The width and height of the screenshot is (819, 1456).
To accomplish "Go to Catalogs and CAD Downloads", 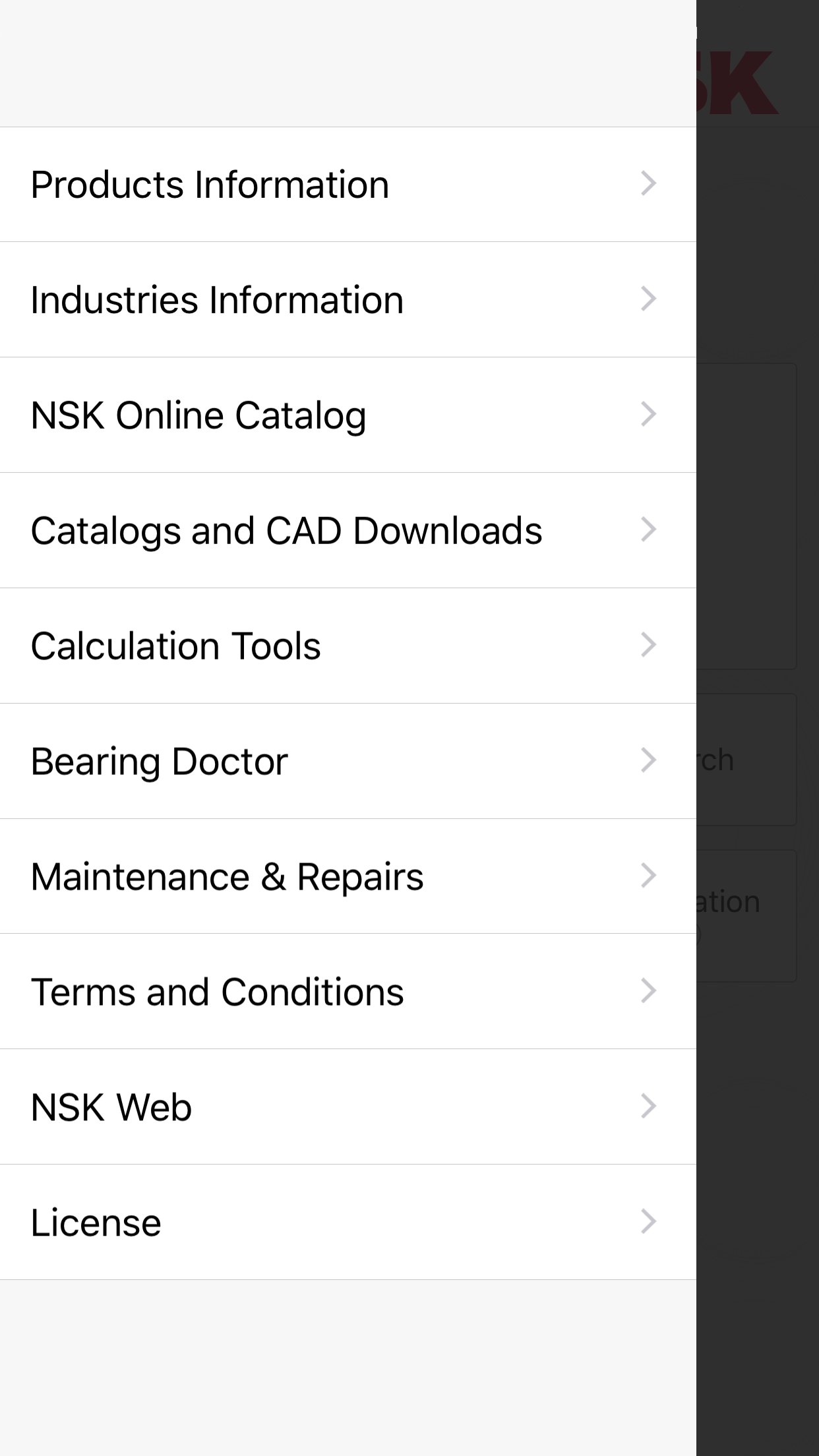I will click(x=286, y=531).
